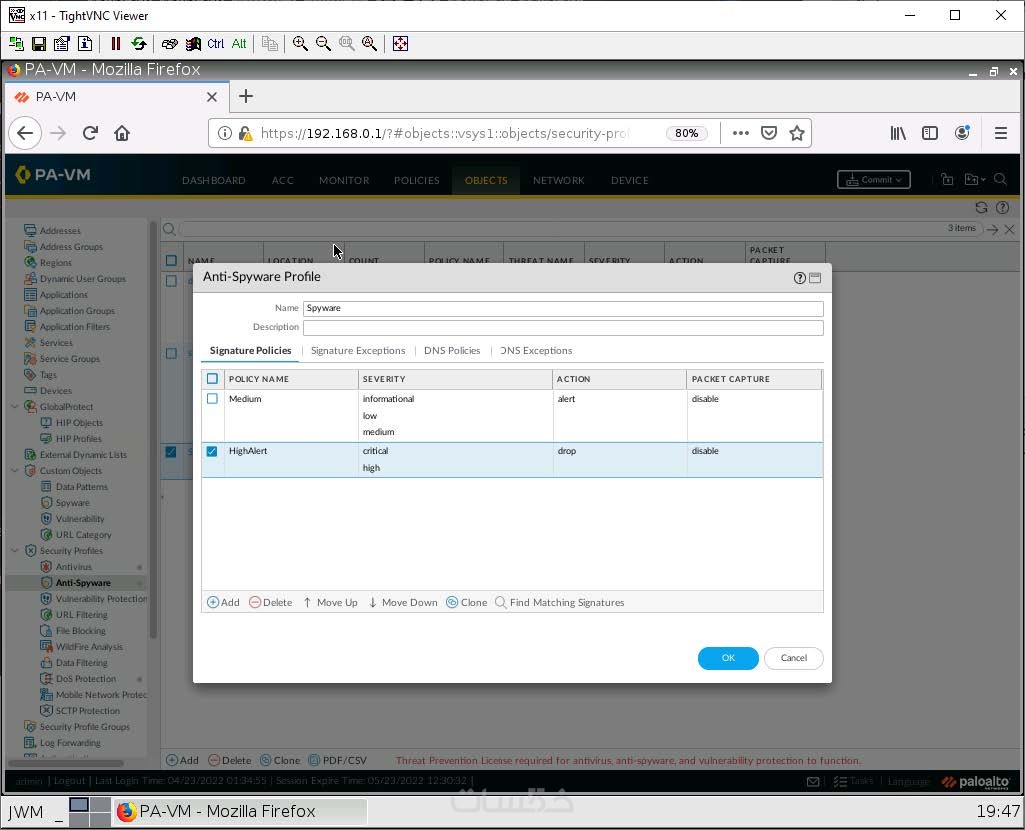Delete the selected signature policy
Image resolution: width=1025 pixels, height=830 pixels.
click(x=271, y=603)
